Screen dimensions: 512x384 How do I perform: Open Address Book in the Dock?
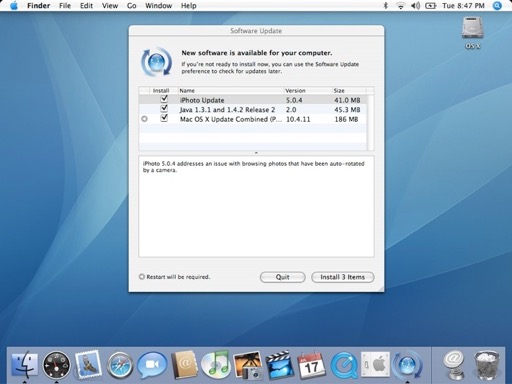click(184, 365)
